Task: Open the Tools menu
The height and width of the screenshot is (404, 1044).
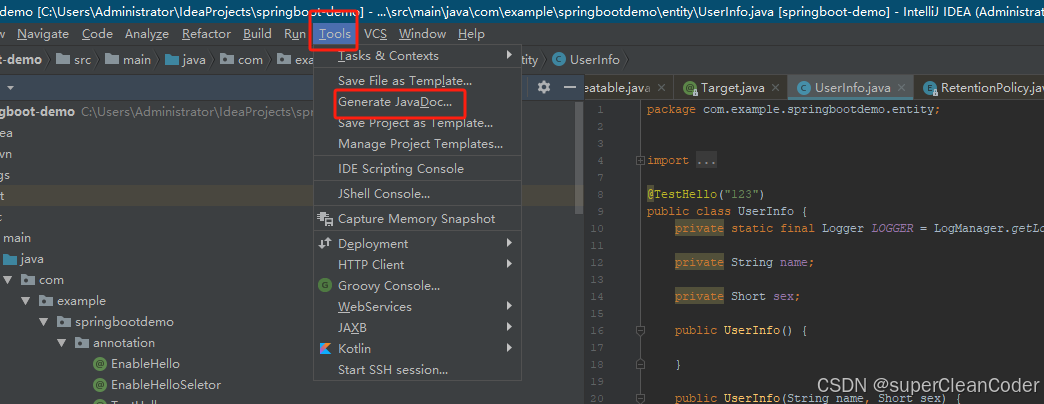Action: click(335, 33)
